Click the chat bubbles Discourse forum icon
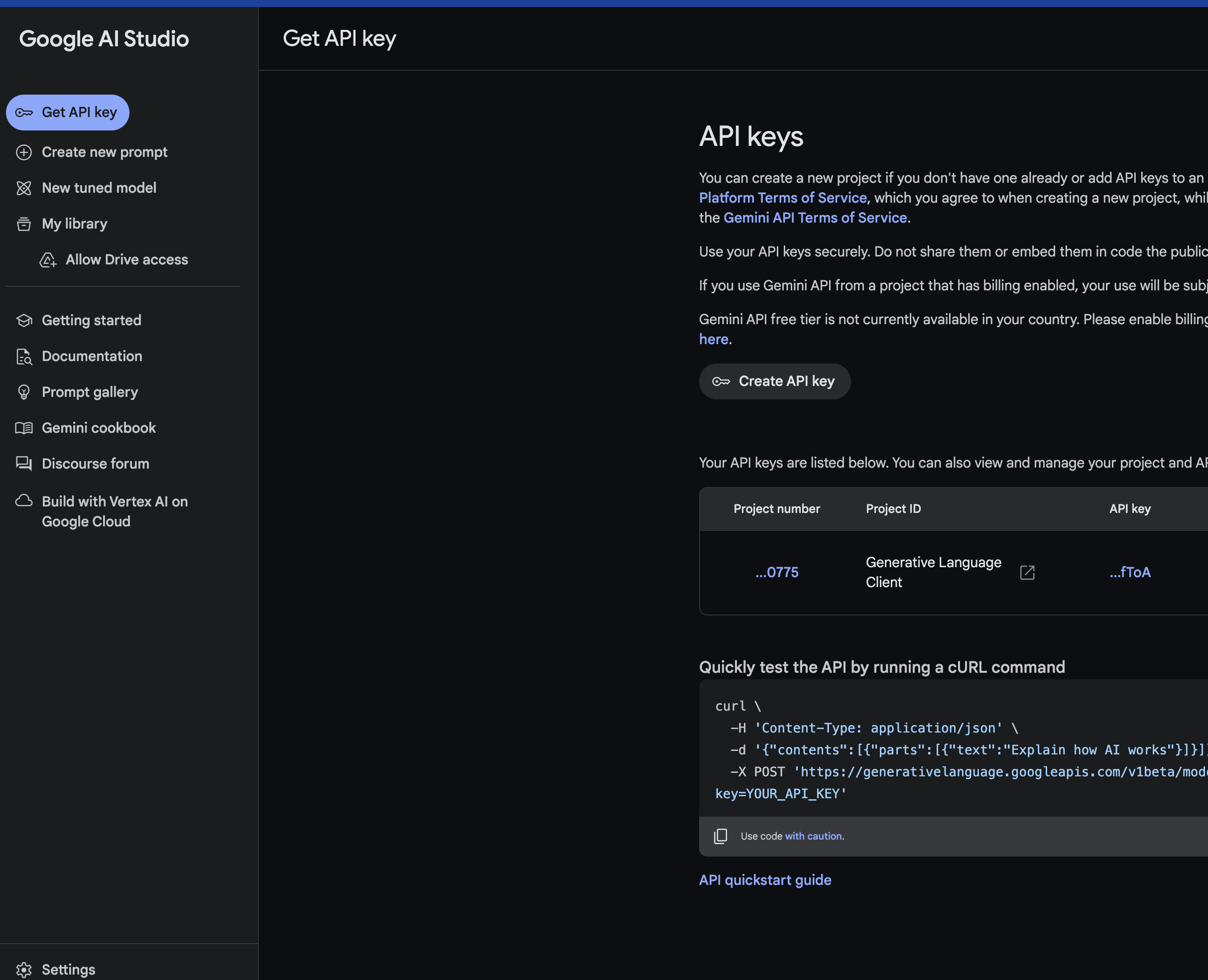1208x980 pixels. tap(24, 464)
